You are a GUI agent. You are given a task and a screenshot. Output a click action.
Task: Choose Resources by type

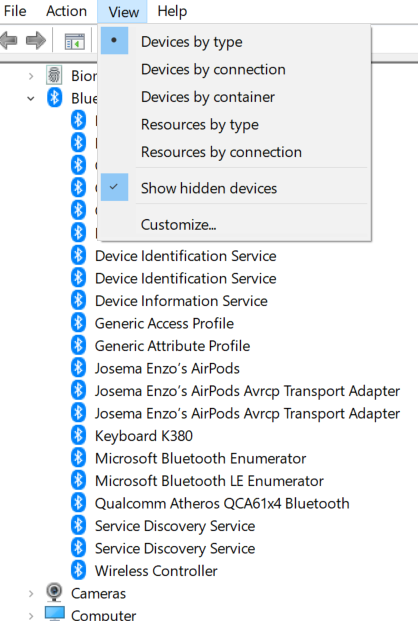point(234,124)
